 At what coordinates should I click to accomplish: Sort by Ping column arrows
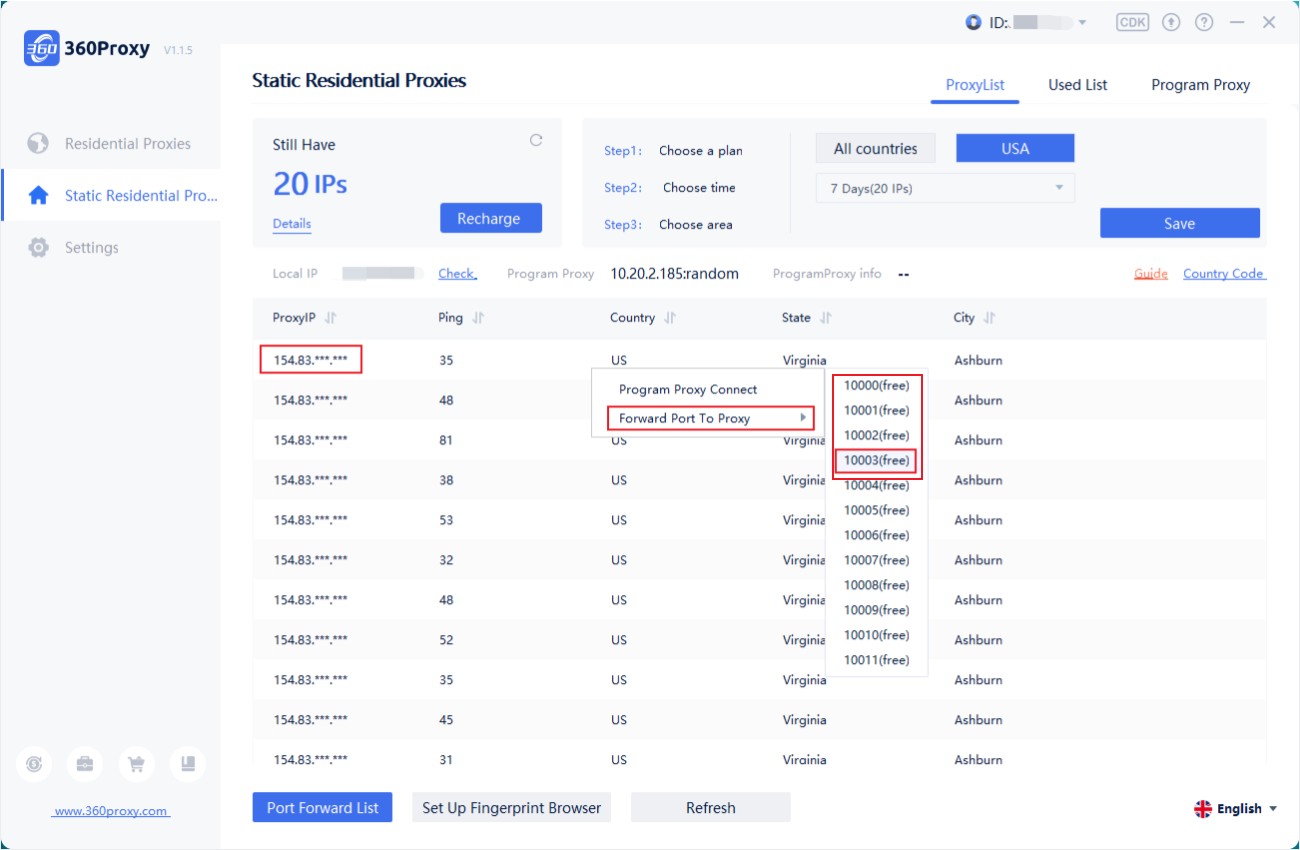478,318
